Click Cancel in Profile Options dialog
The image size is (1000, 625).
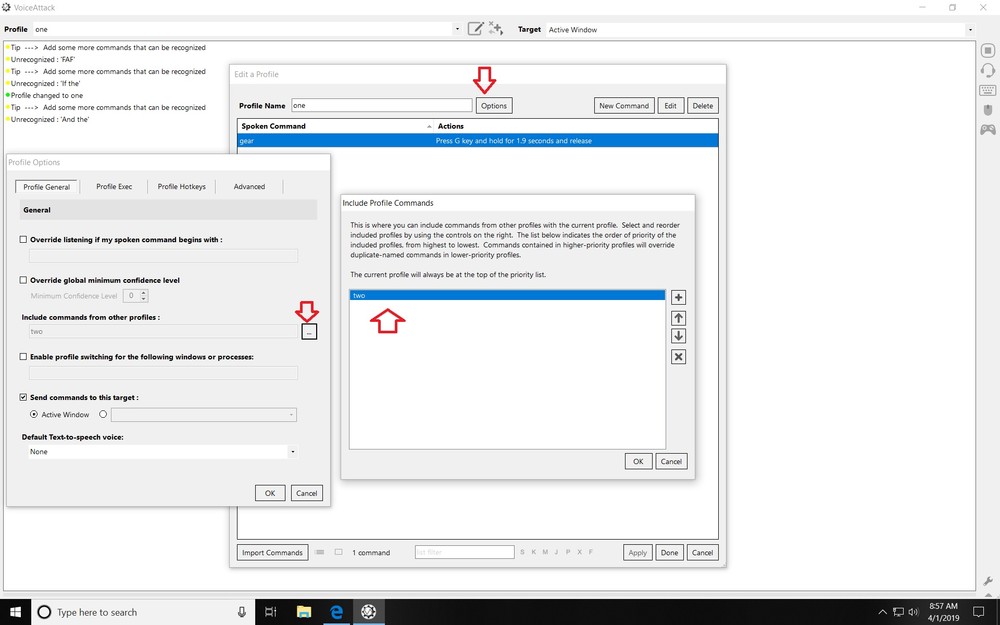pos(307,493)
